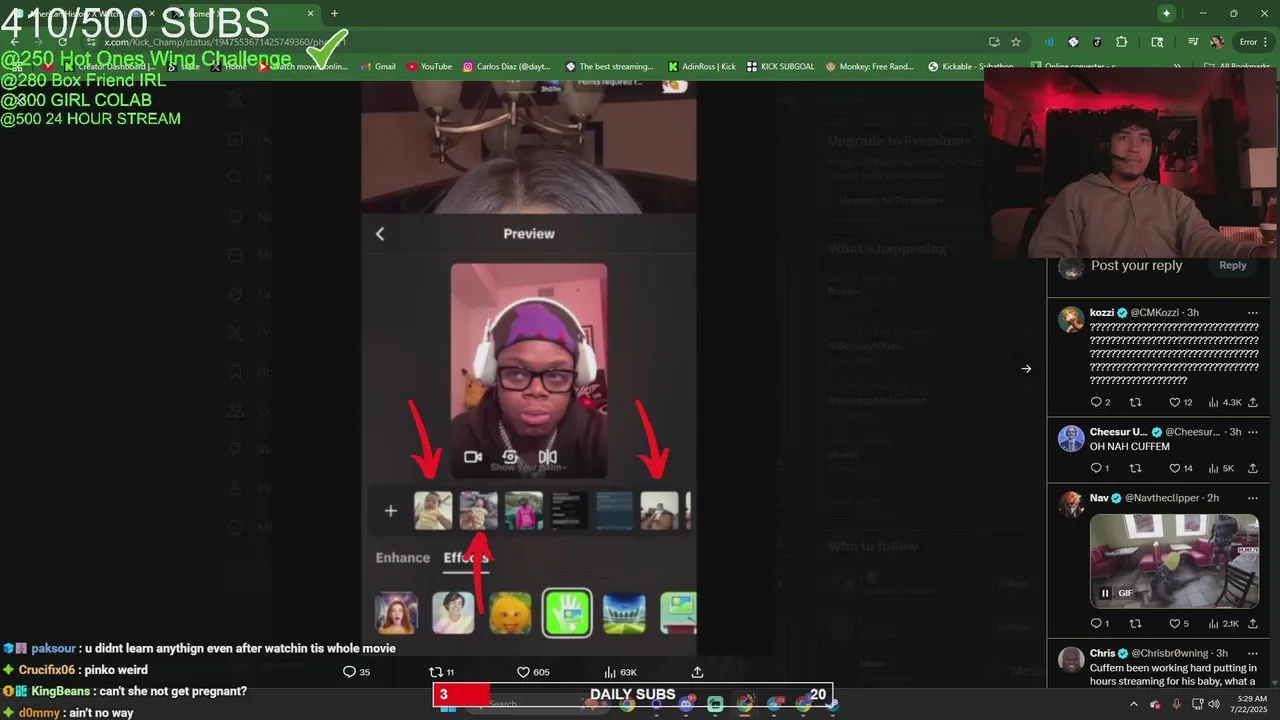View Cheesur's reply 5K view stats
Viewport: 1280px width, 720px height.
pos(1222,468)
